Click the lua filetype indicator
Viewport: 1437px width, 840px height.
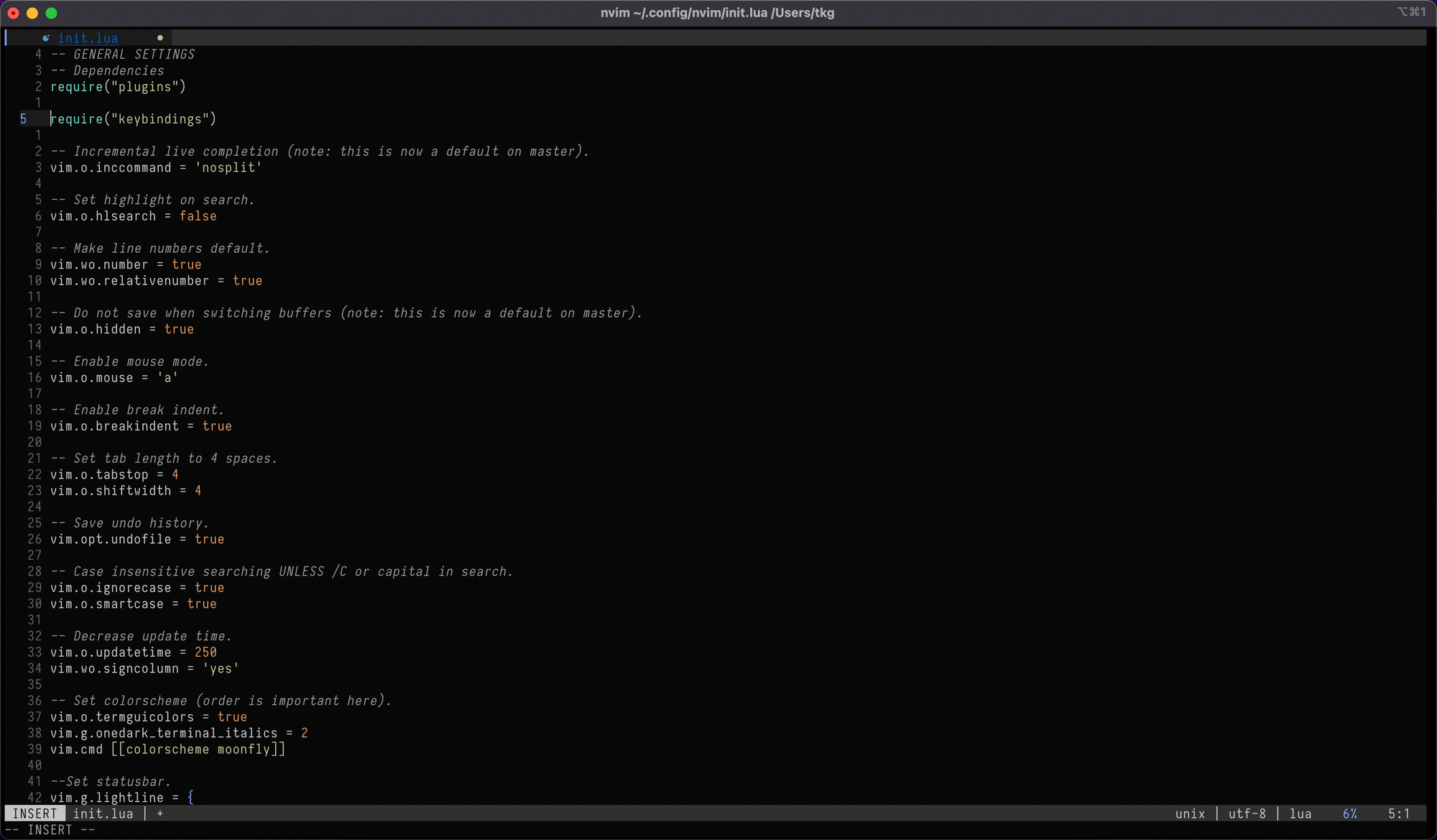pos(1300,813)
